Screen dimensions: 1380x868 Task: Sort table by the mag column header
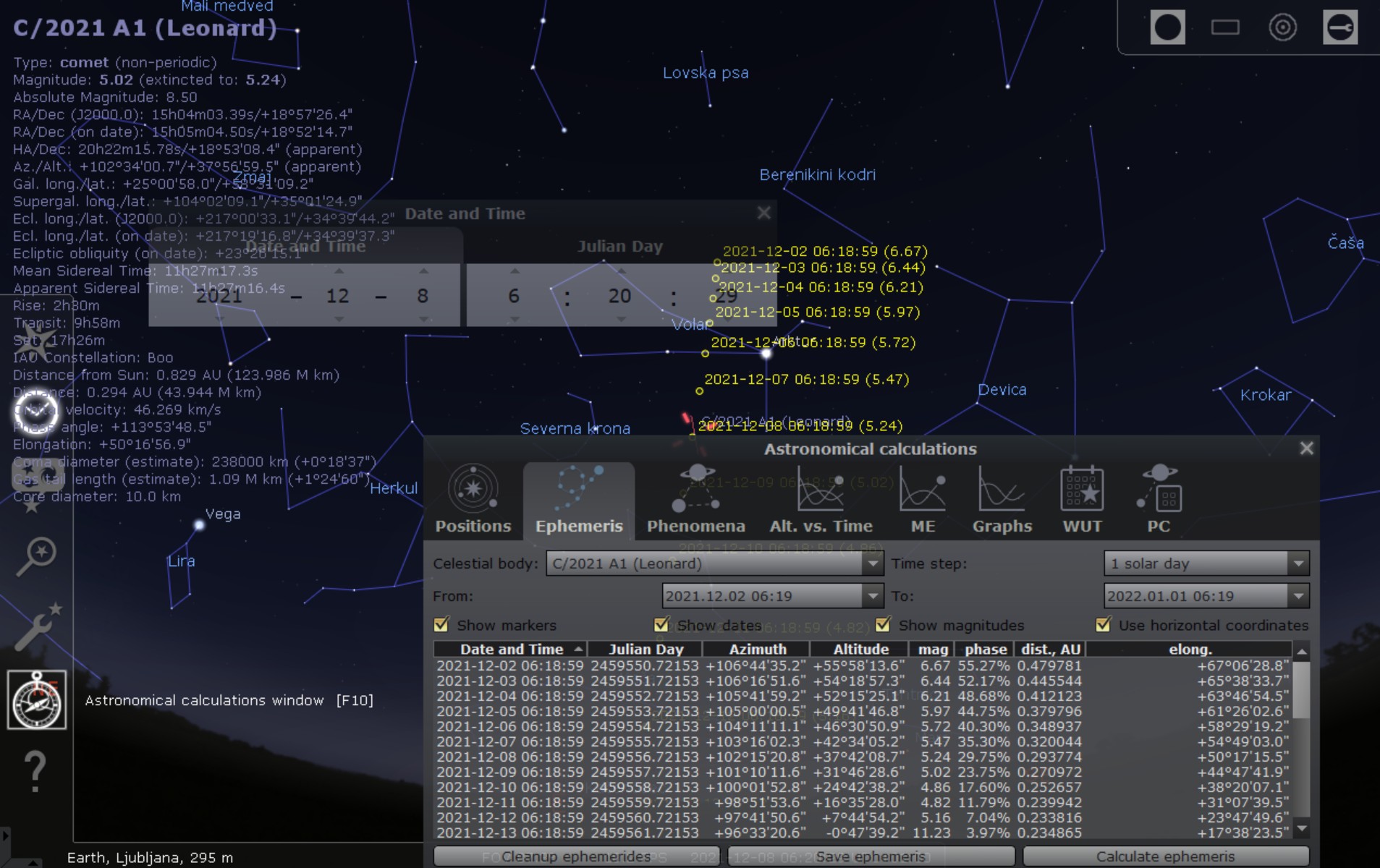932,650
